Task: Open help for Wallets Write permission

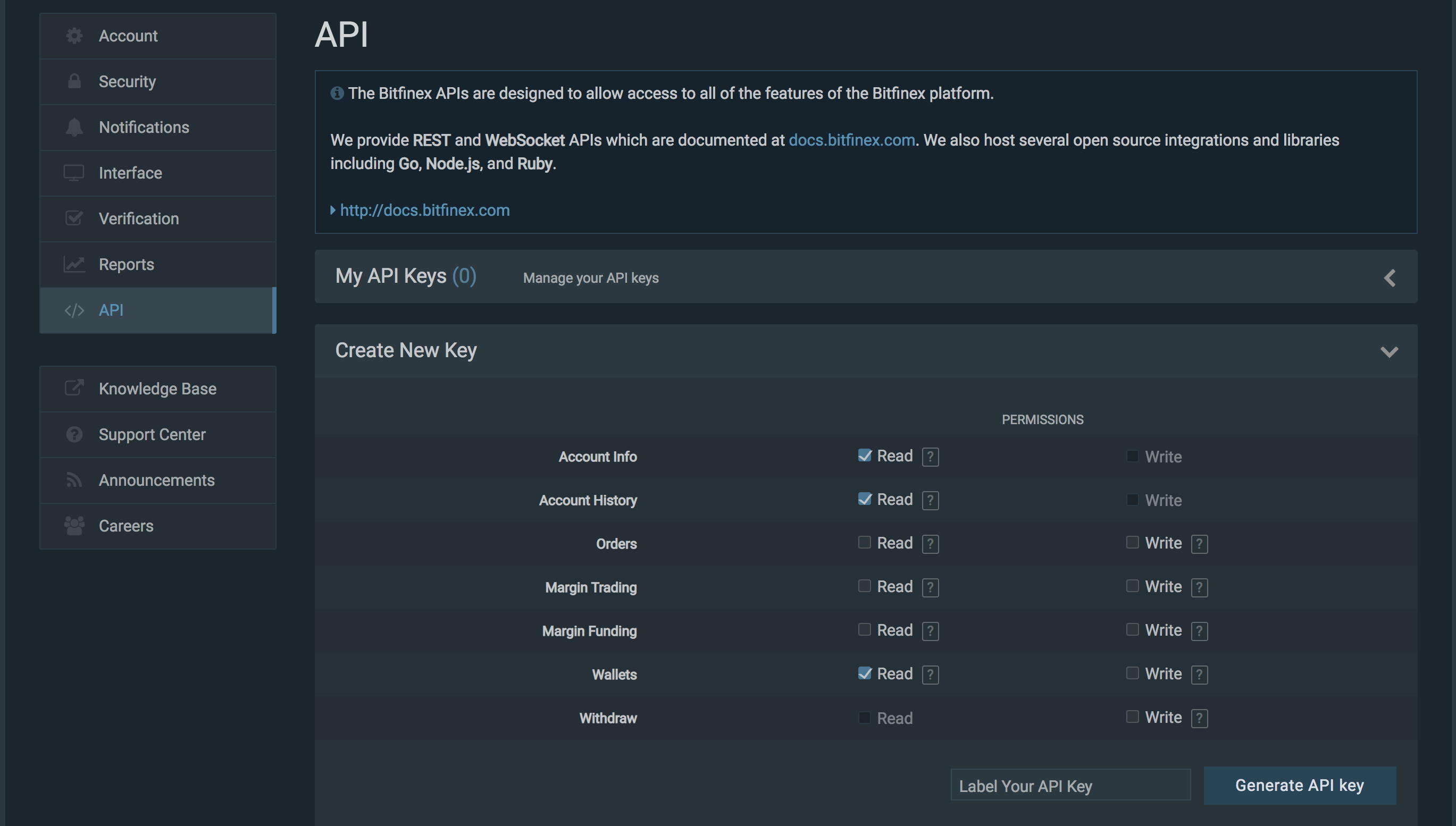Action: 1199,675
